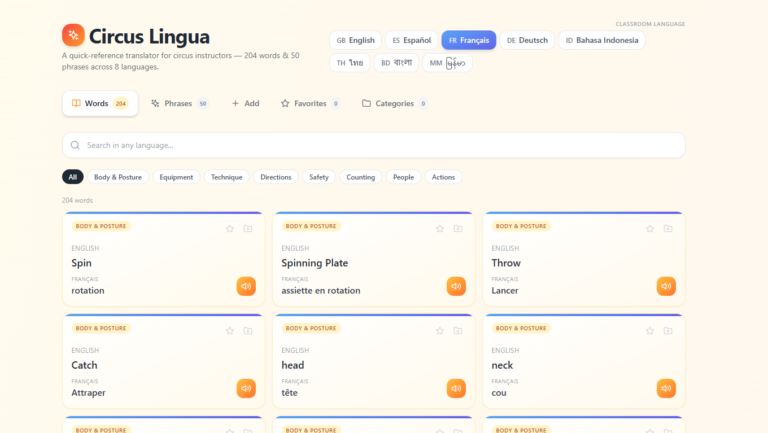Click the Circus Lingua title

tap(149, 36)
